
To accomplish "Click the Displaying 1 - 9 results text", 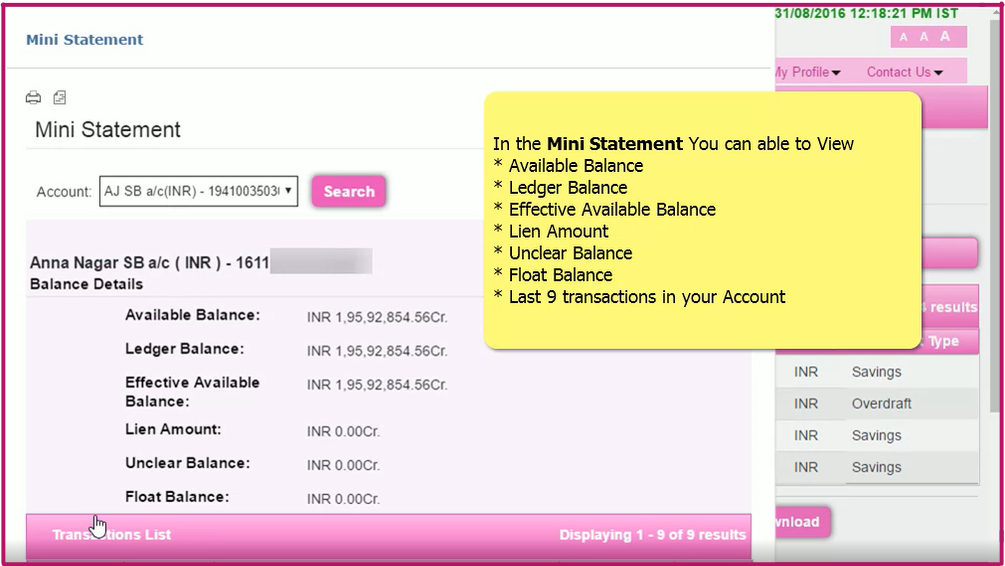I will [x=652, y=535].
